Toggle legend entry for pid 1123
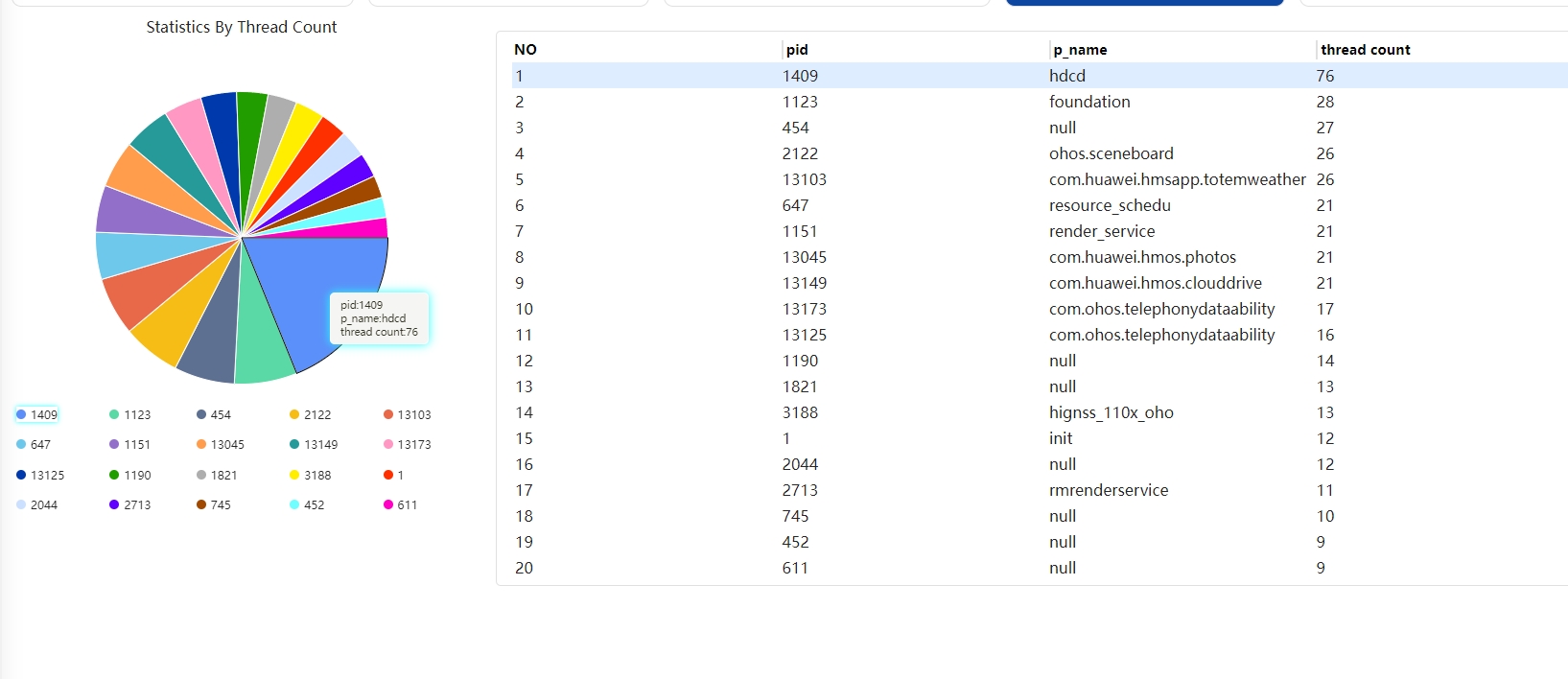Screen dimensions: 1568x679 [129, 414]
